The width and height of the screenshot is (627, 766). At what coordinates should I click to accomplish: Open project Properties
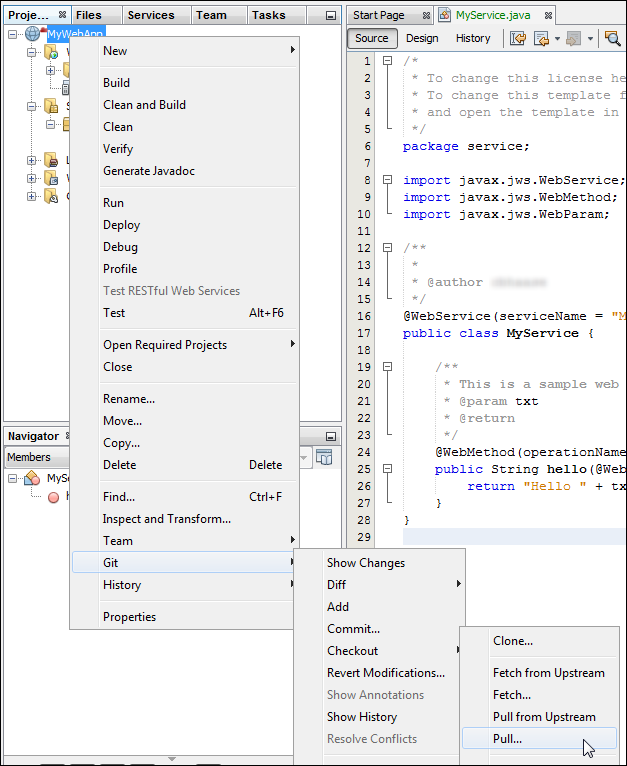[185, 617]
